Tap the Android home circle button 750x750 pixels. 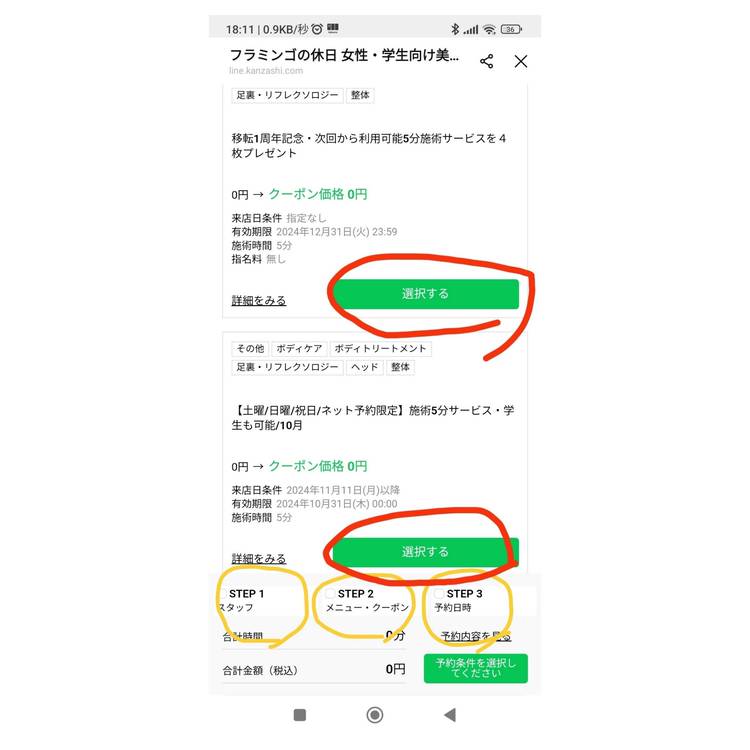[x=375, y=715]
